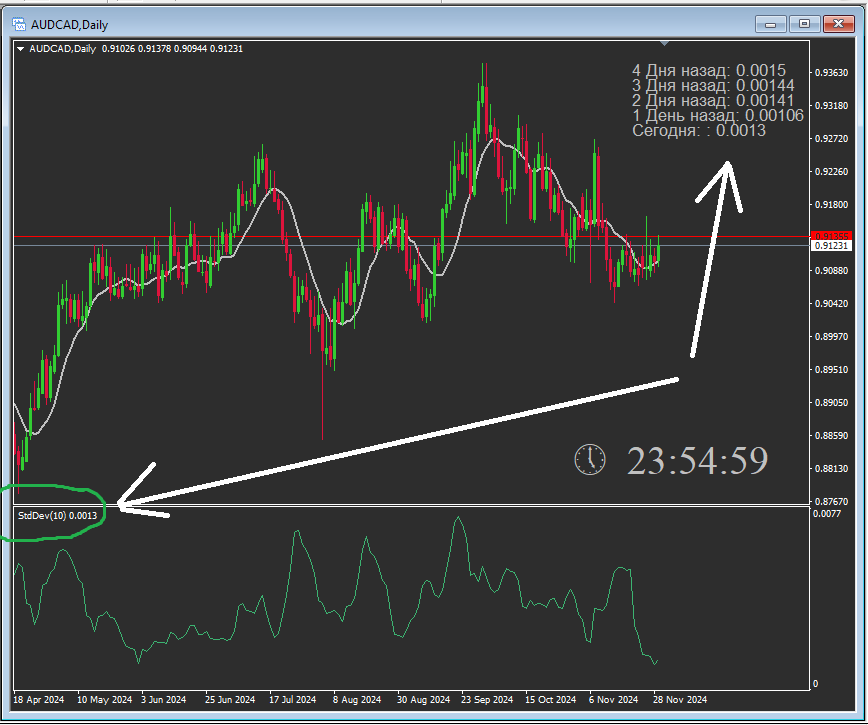The height and width of the screenshot is (725, 868).
Task: Click the 23 Sep 2024 date label
Action: tap(487, 700)
